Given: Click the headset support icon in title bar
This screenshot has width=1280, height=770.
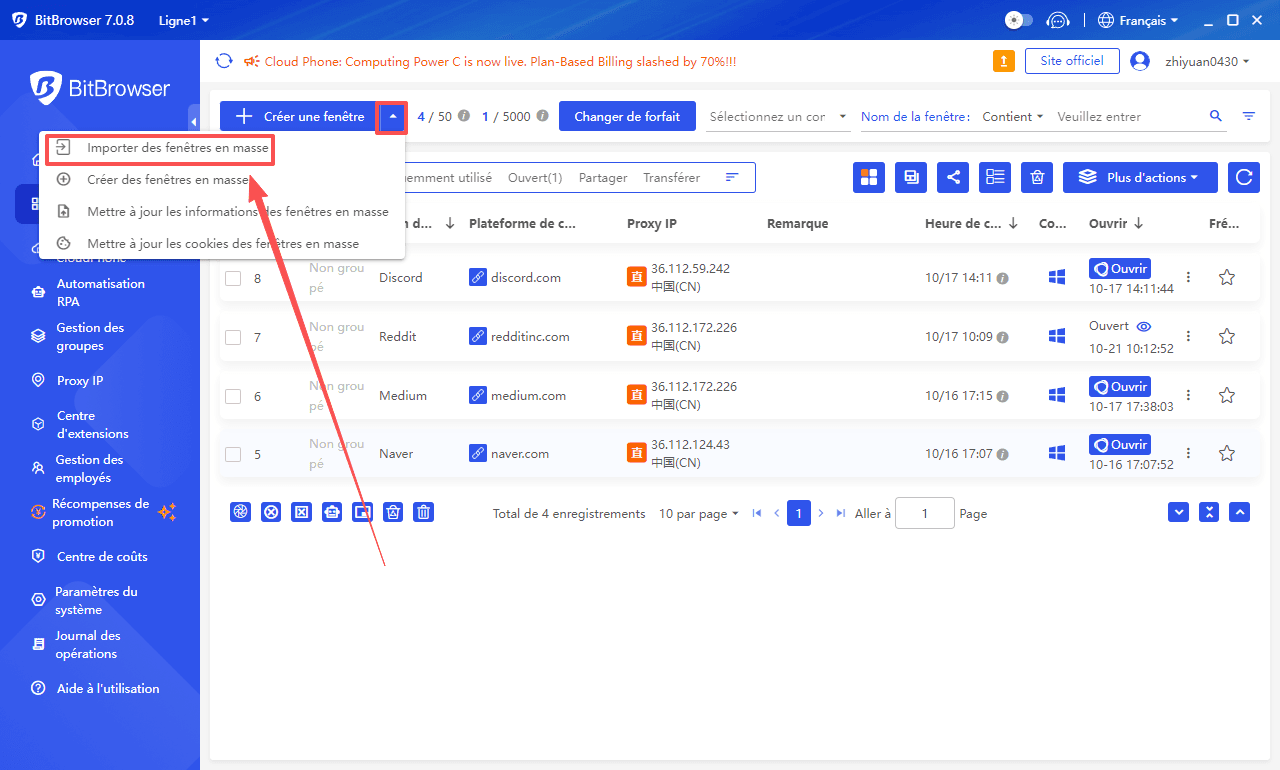Looking at the screenshot, I should (1058, 19).
